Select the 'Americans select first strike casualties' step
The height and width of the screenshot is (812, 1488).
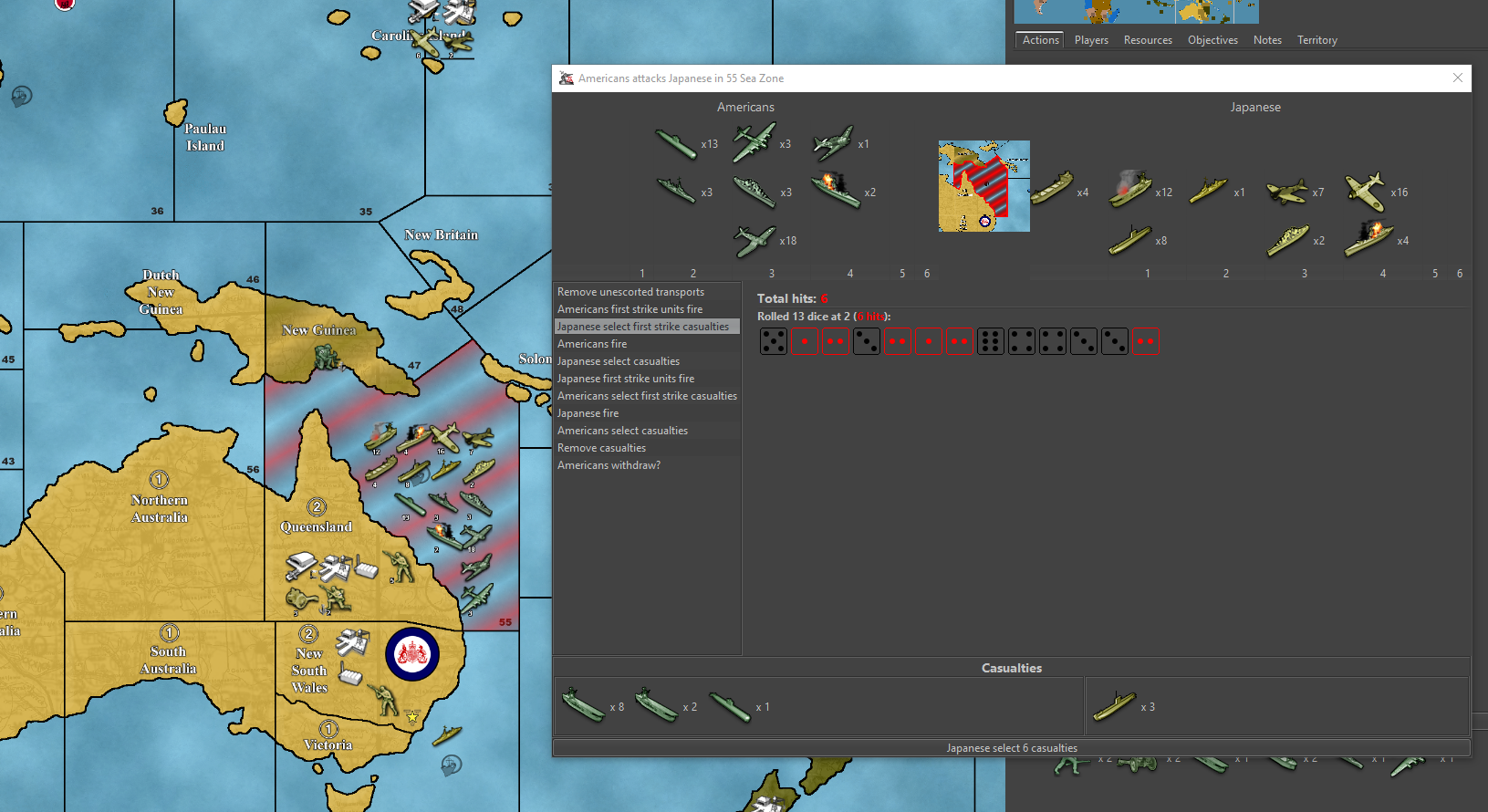(648, 396)
